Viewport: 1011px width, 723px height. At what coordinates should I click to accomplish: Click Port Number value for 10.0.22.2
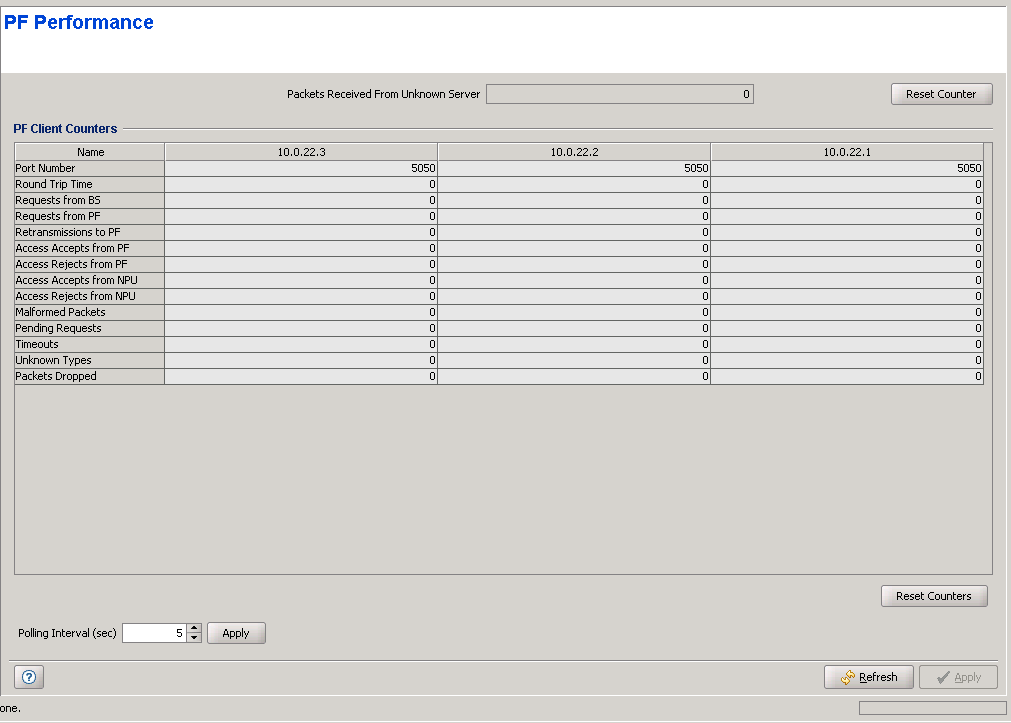573,168
